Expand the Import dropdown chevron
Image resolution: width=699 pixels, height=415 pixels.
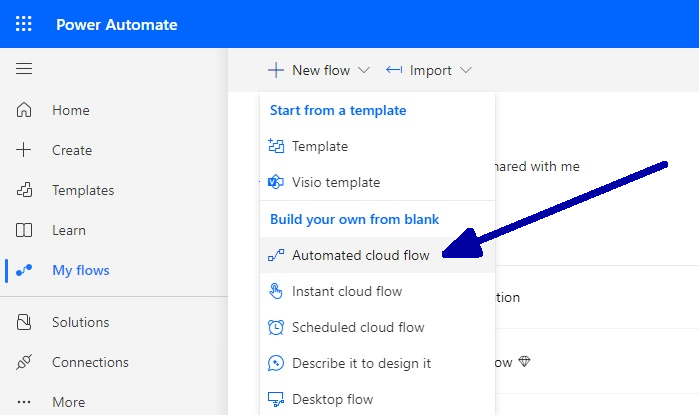[466, 70]
